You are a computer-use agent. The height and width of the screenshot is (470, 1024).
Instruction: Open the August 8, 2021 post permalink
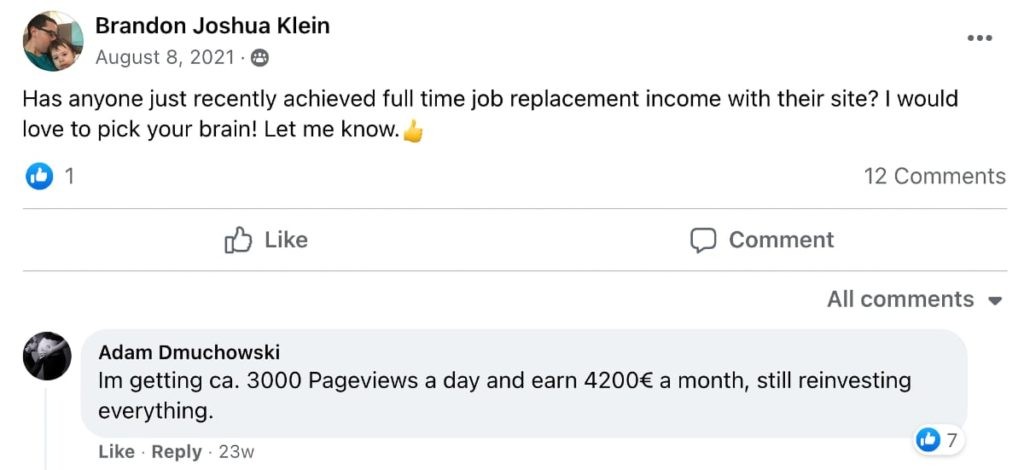(165, 58)
